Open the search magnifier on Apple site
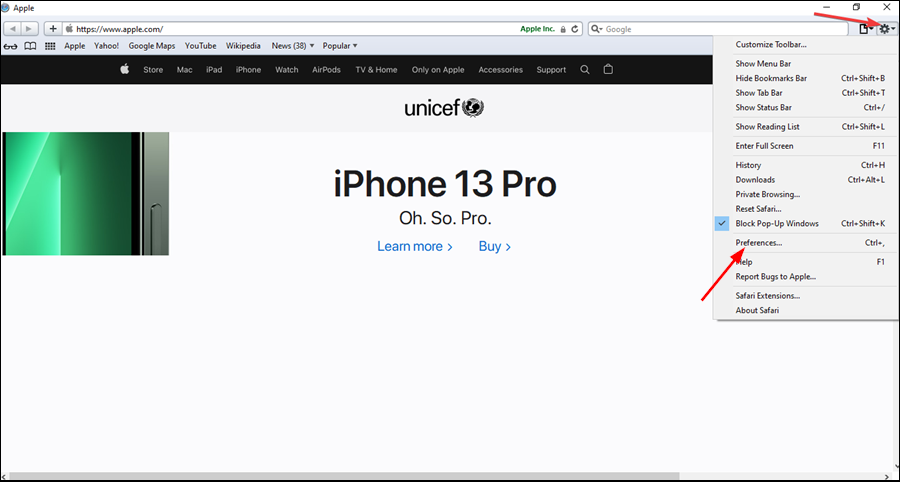This screenshot has width=900, height=482. point(585,69)
